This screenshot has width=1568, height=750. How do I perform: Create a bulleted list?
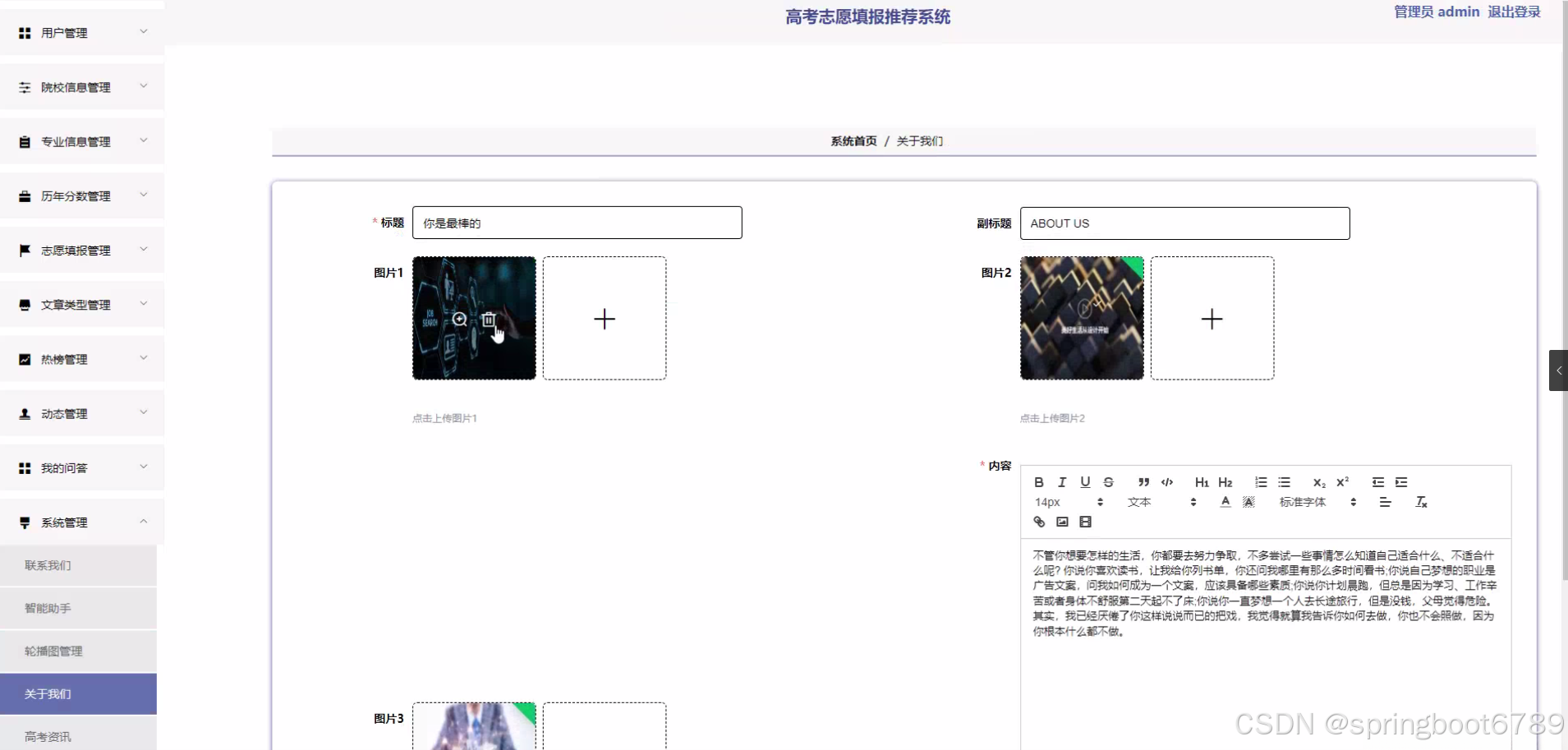pyautogui.click(x=1284, y=482)
